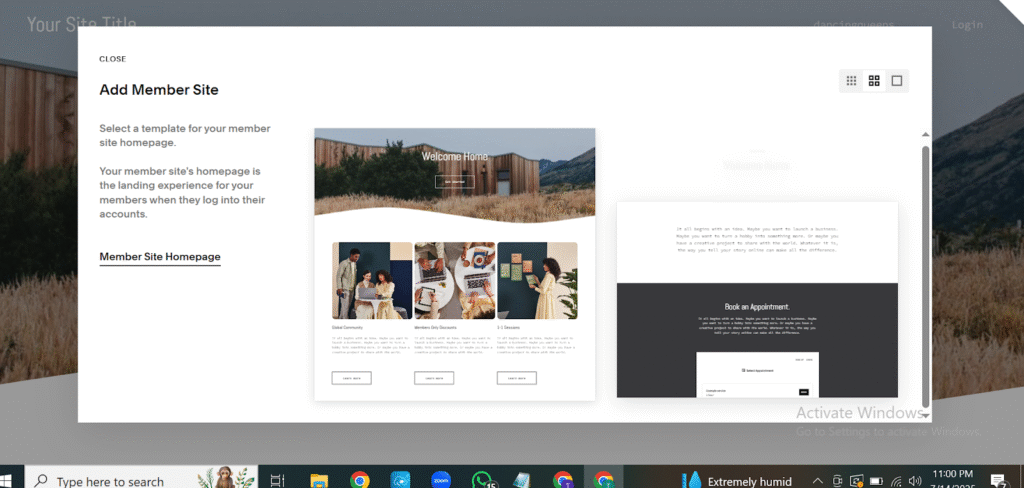
Task: Close the Add Member Site dialog
Action: pos(112,59)
